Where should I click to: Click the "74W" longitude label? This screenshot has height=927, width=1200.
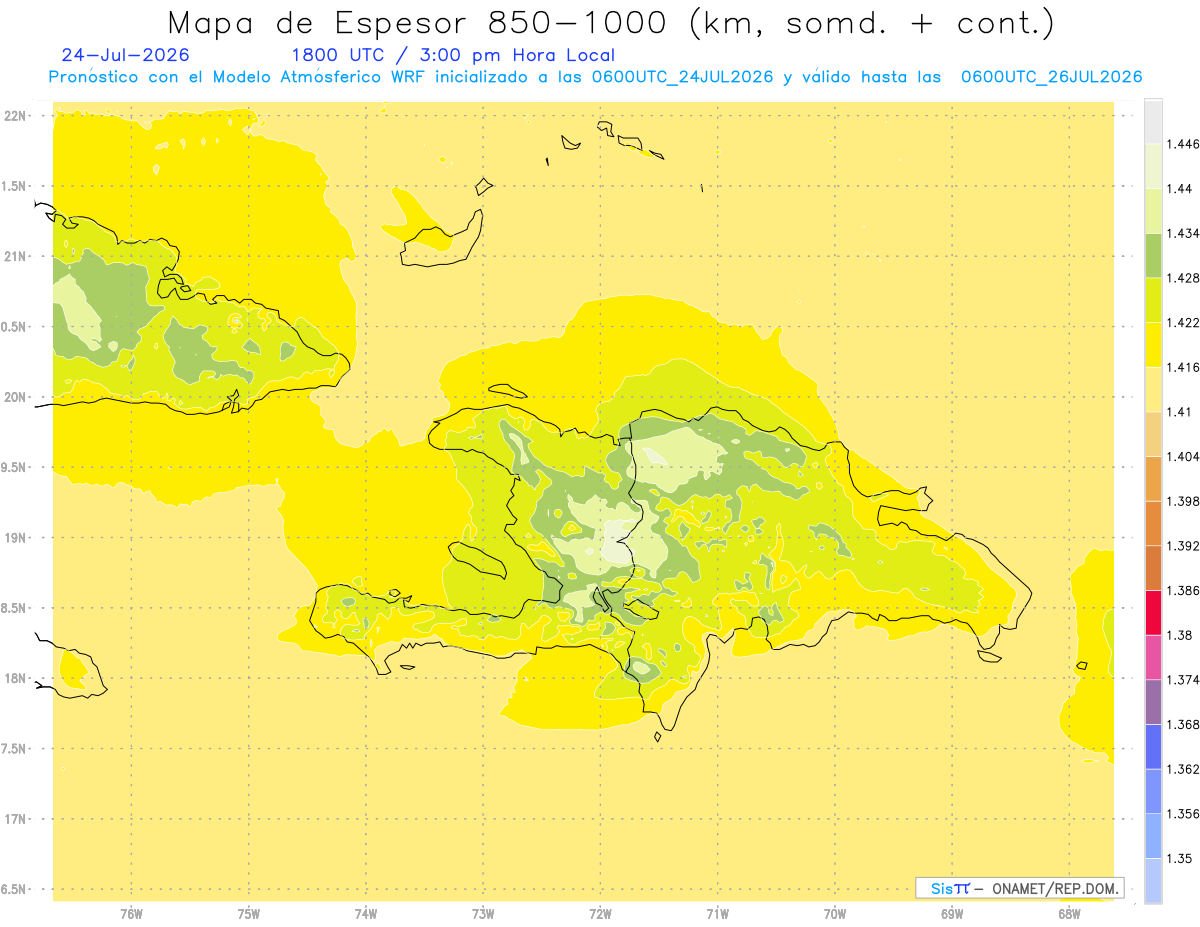pyautogui.click(x=365, y=914)
